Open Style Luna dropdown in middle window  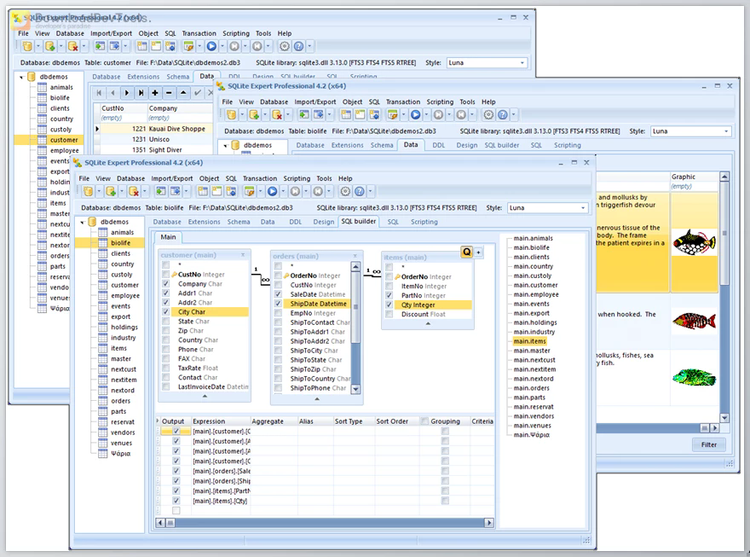click(726, 131)
